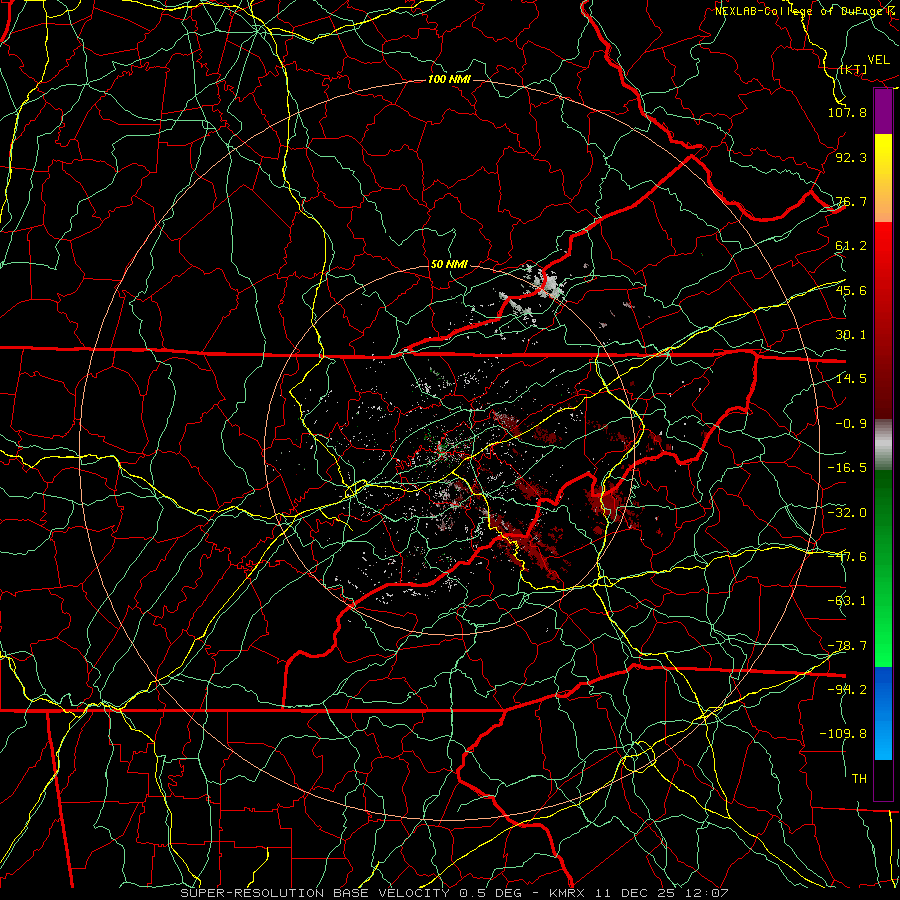The height and width of the screenshot is (900, 900).
Task: Select the -32.0 value on the velocity scale
Action: coord(847,512)
